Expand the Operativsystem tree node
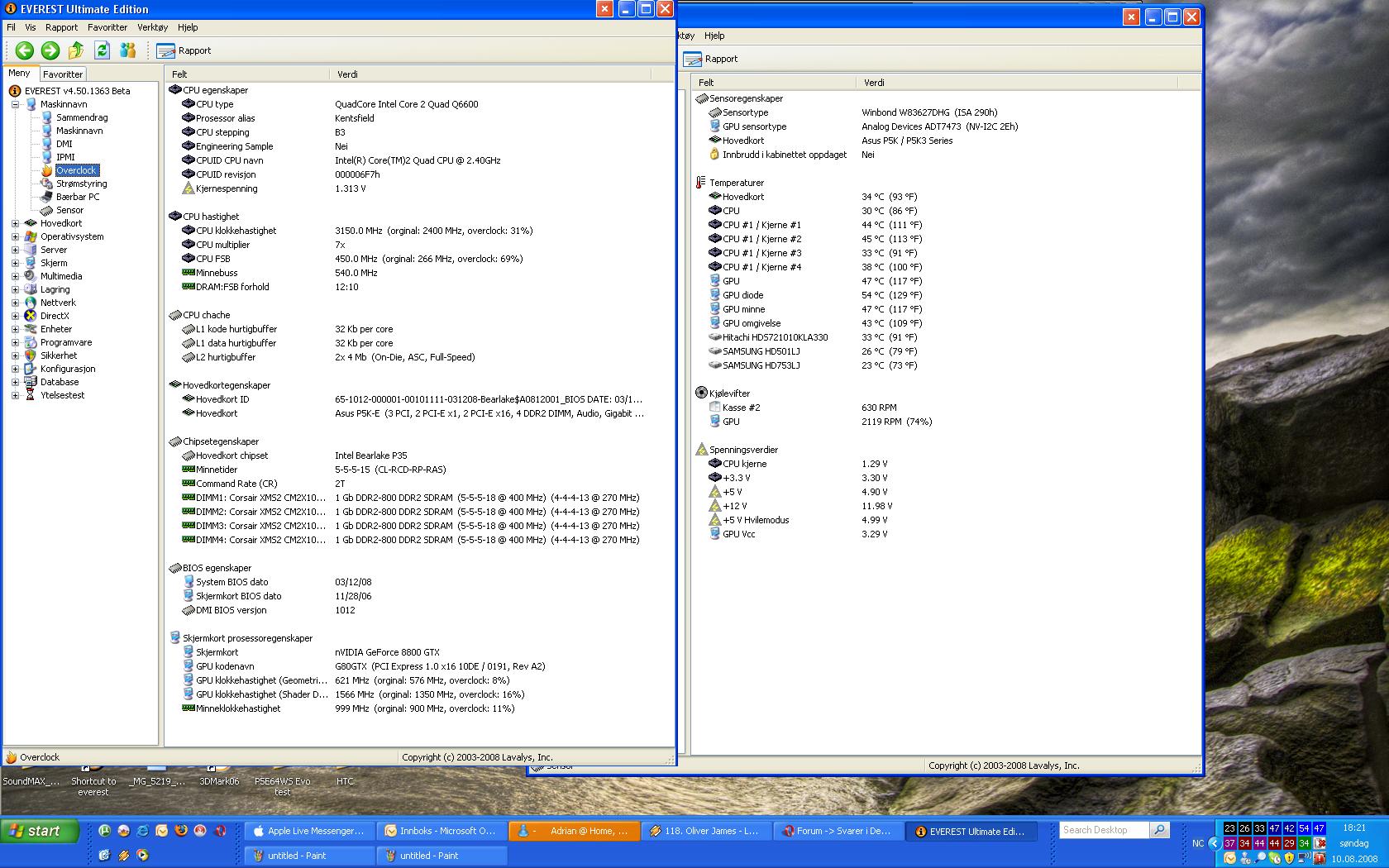This screenshot has width=1389, height=868. pyautogui.click(x=15, y=236)
